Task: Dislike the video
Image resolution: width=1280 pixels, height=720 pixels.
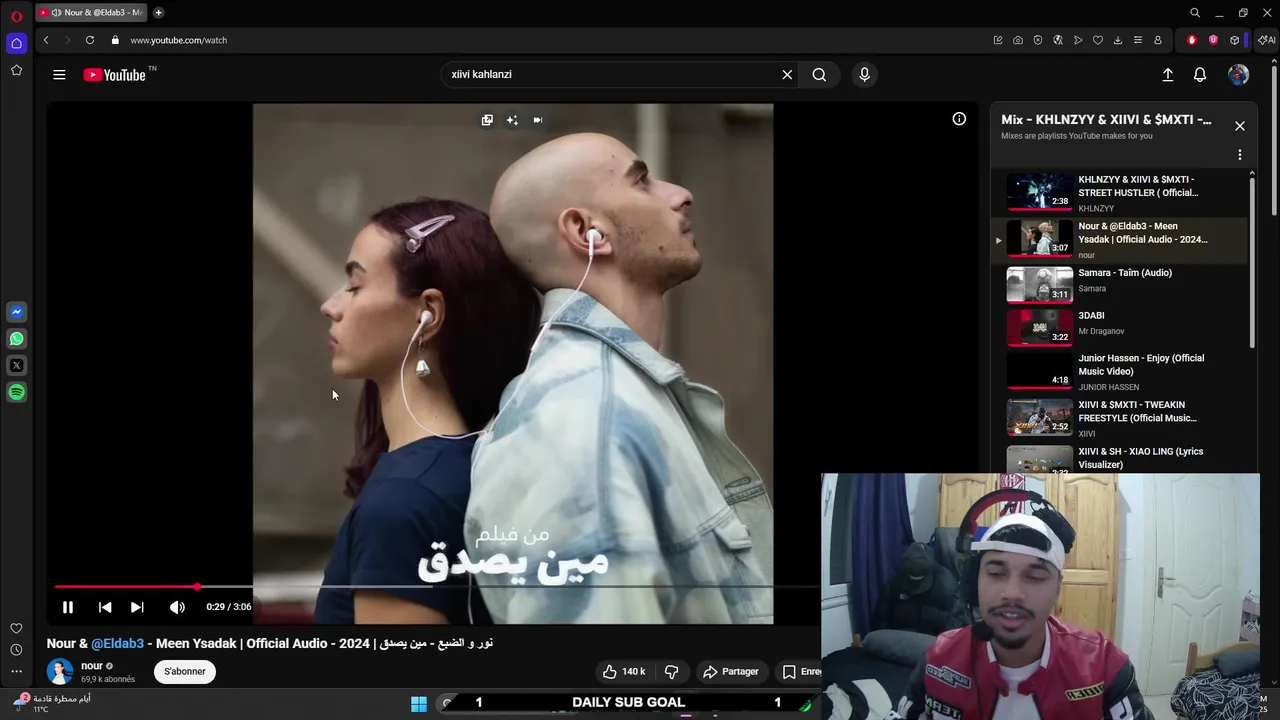Action: [671, 671]
